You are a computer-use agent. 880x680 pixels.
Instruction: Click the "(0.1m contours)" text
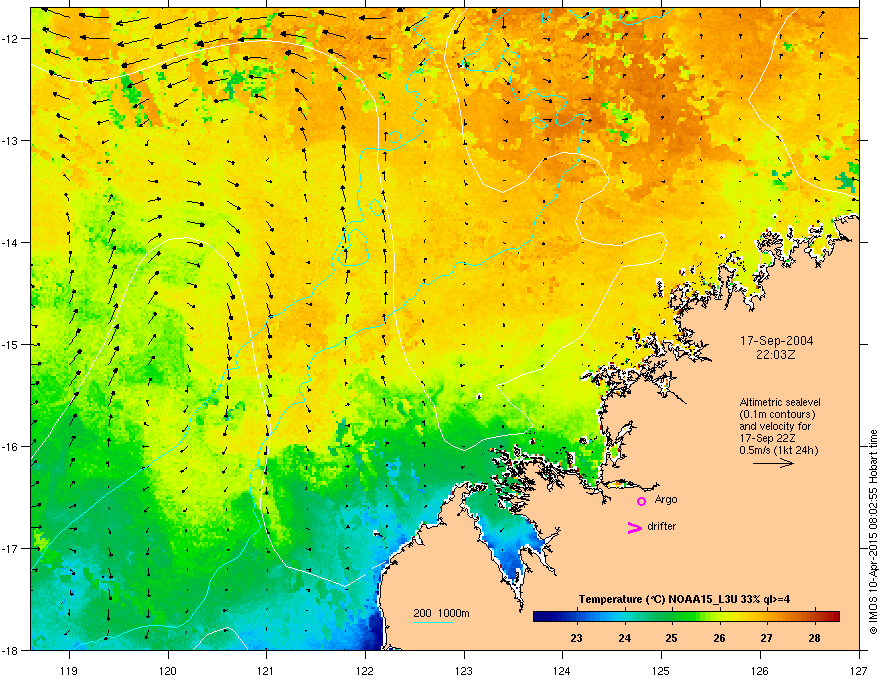[777, 414]
